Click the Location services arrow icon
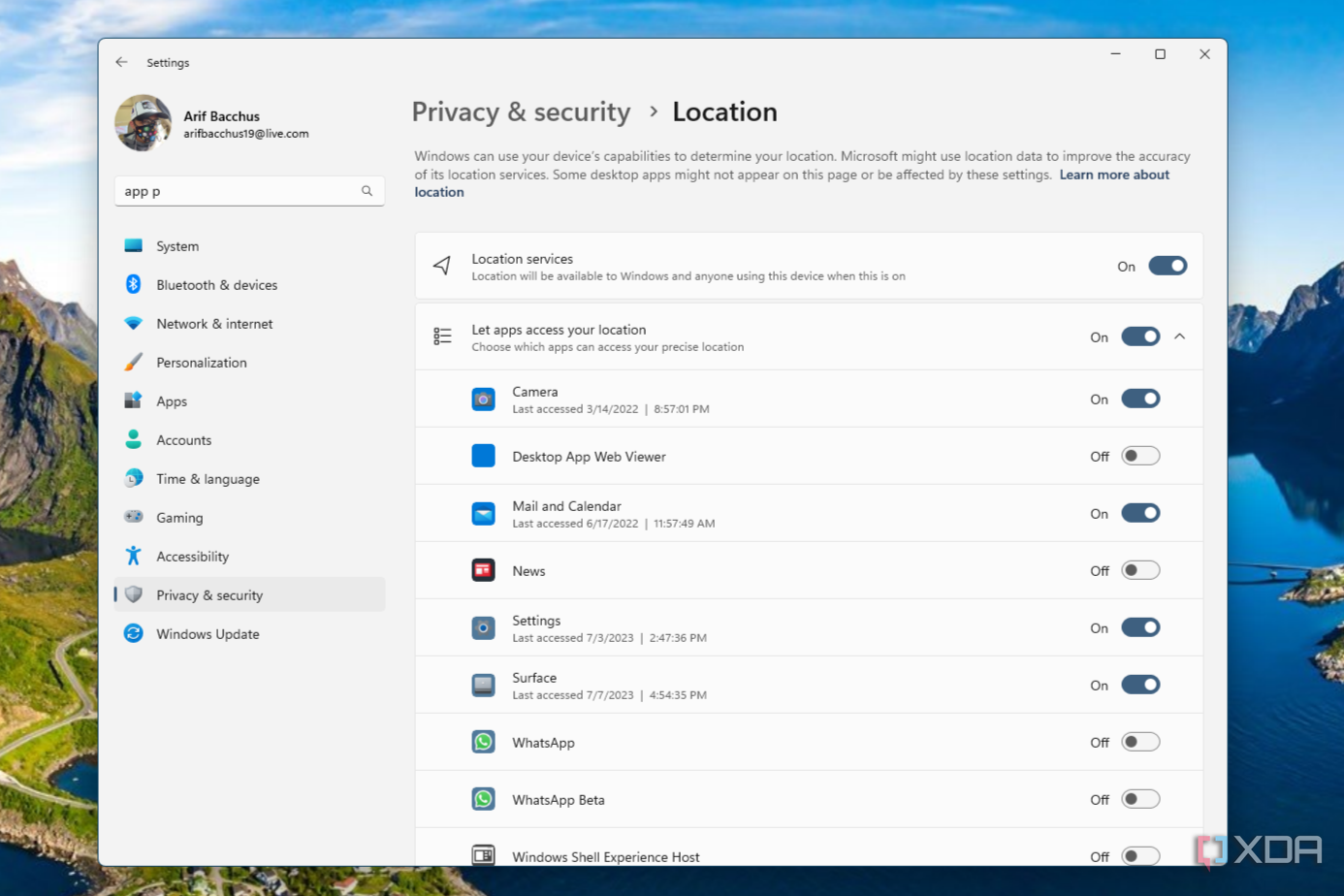This screenshot has height=896, width=1344. 442,266
